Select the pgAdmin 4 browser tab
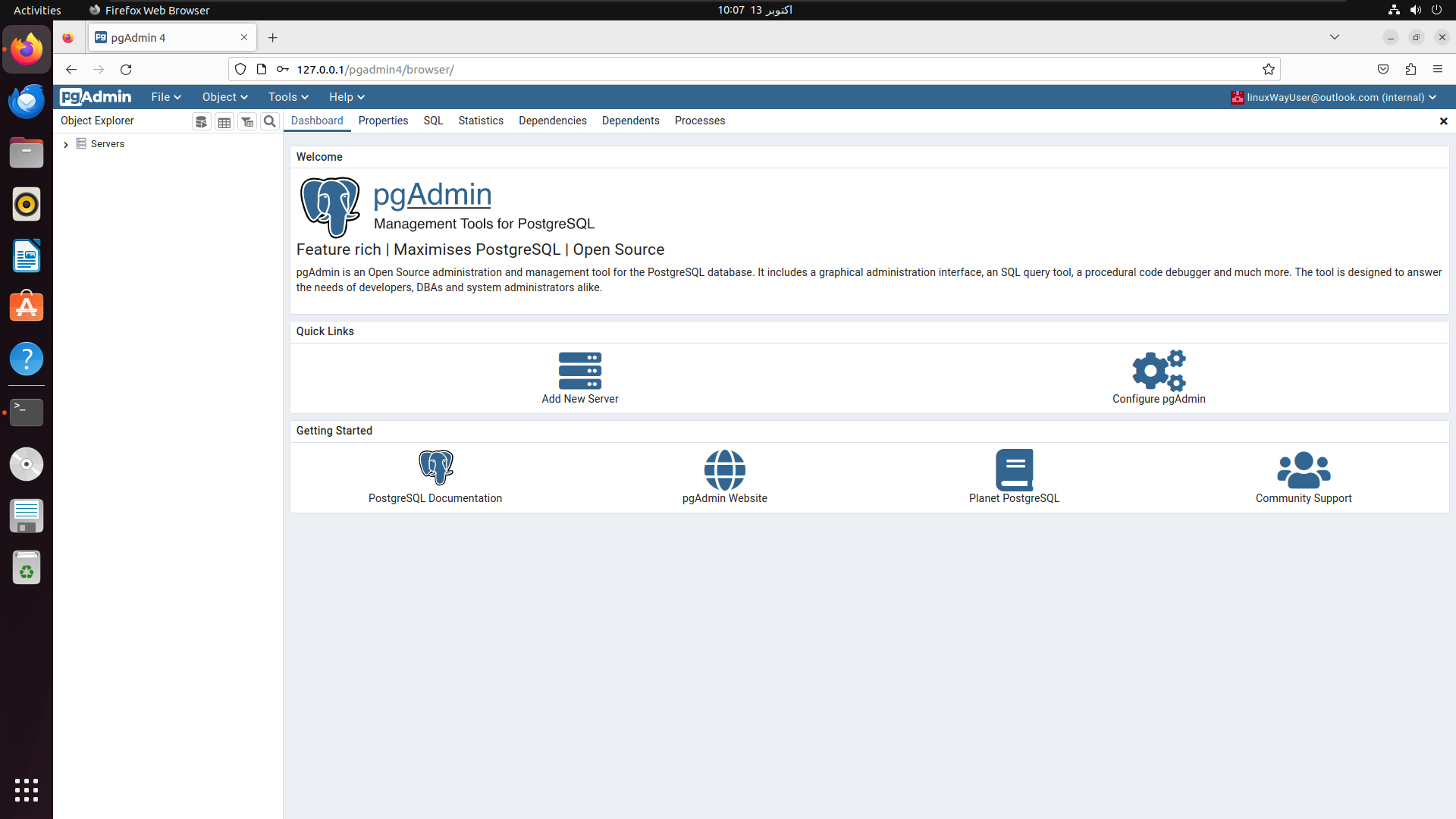Screen dimensions: 1456x819 (172, 37)
